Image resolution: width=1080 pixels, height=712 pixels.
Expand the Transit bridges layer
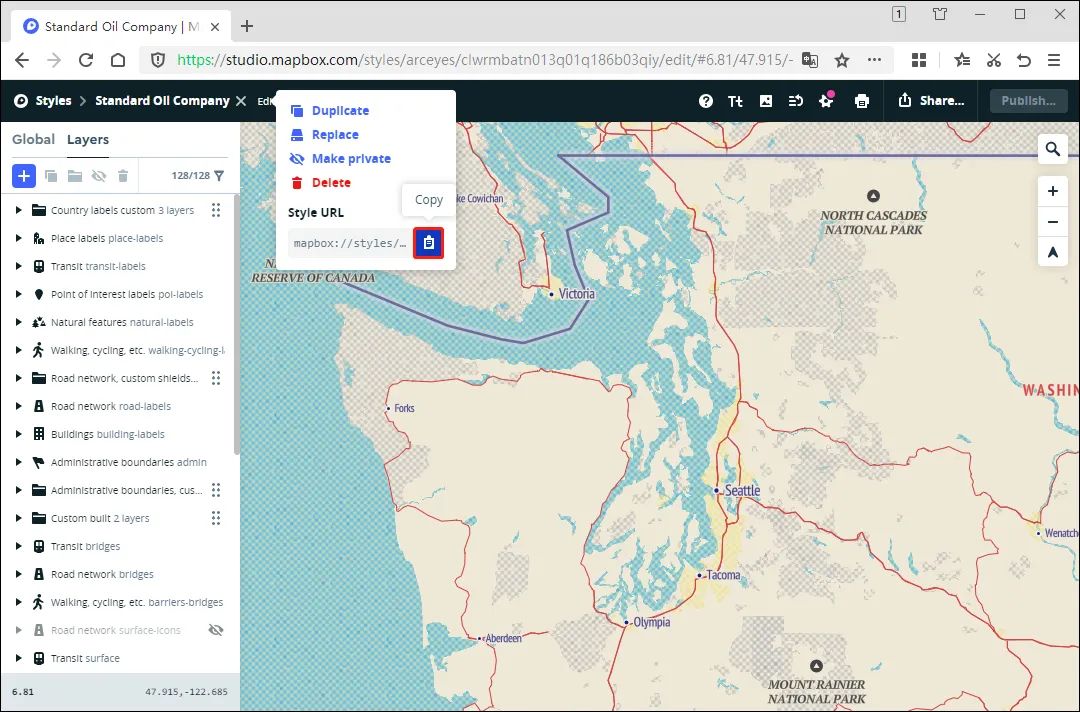pyautogui.click(x=17, y=546)
